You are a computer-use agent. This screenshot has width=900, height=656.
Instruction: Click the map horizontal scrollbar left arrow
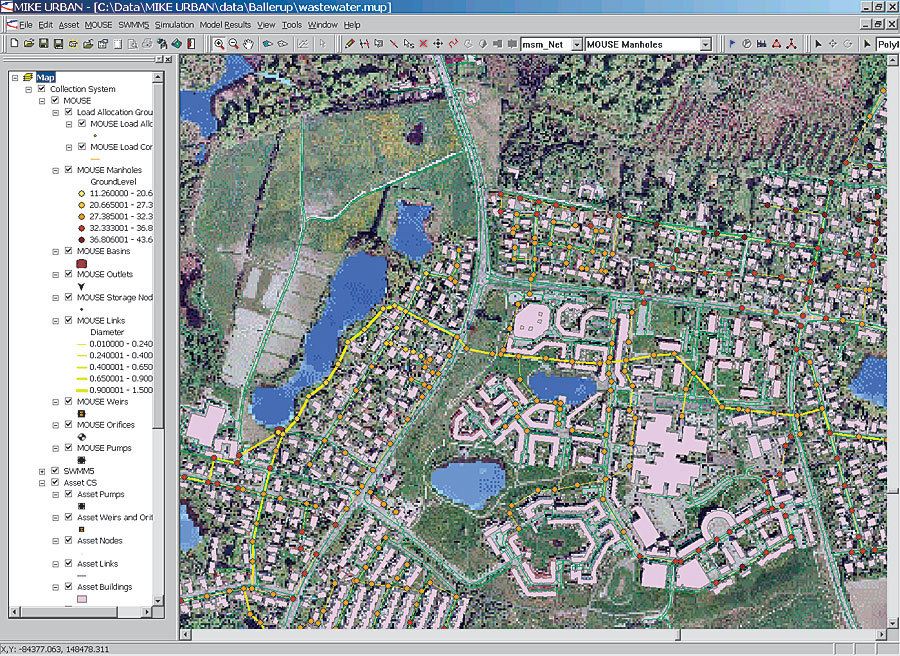point(185,634)
